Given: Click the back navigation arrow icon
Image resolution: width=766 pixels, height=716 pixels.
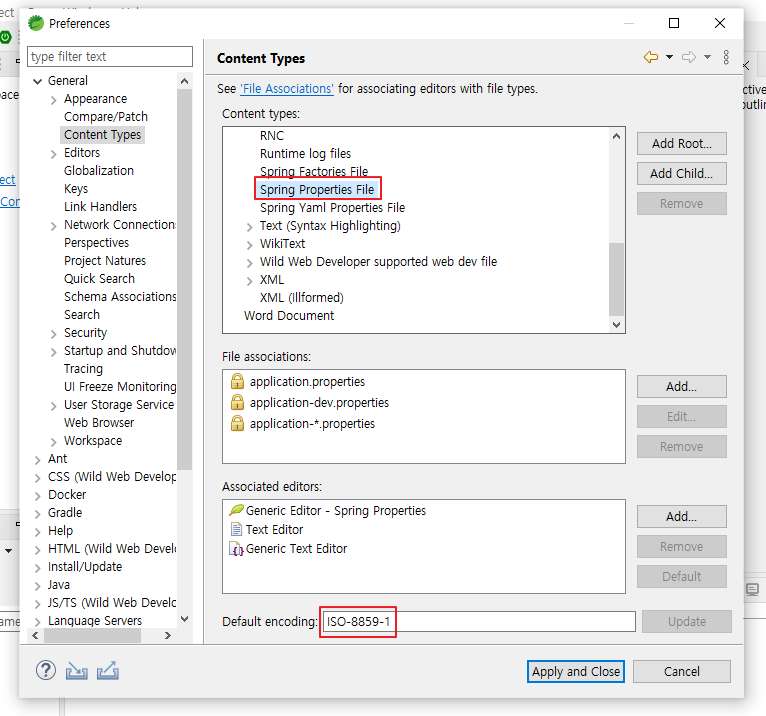Looking at the screenshot, I should click(651, 57).
